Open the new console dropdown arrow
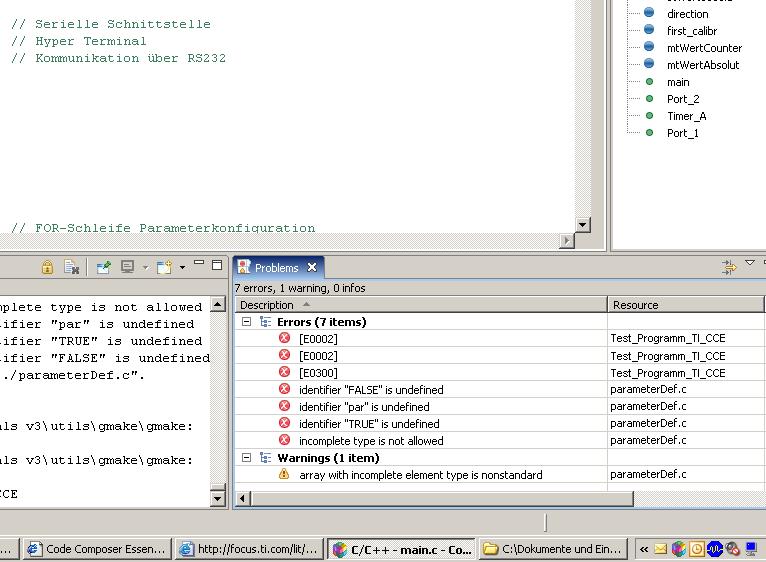Image resolution: width=766 pixels, height=562 pixels. tap(182, 267)
